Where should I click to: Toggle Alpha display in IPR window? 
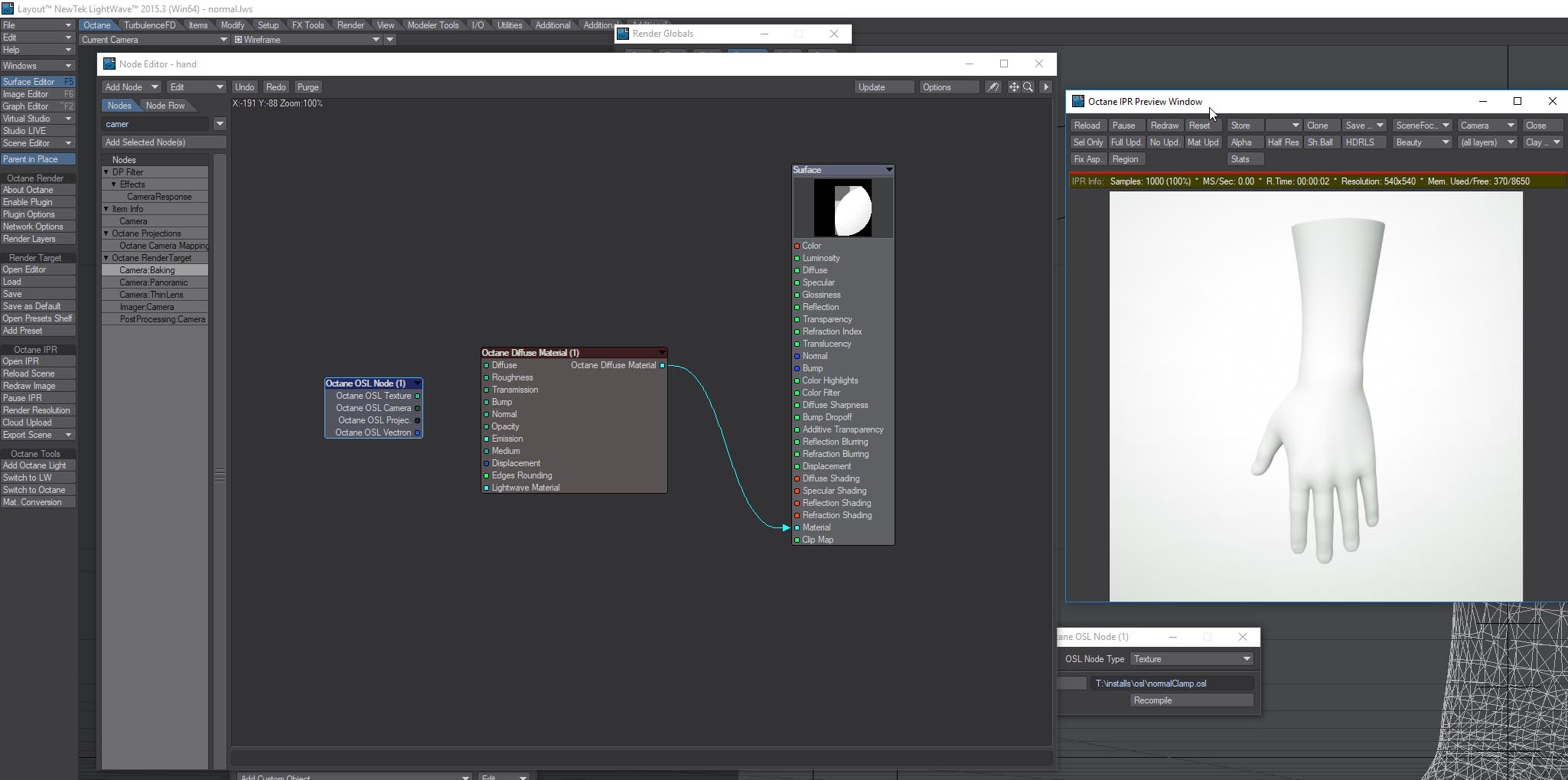click(x=1244, y=142)
